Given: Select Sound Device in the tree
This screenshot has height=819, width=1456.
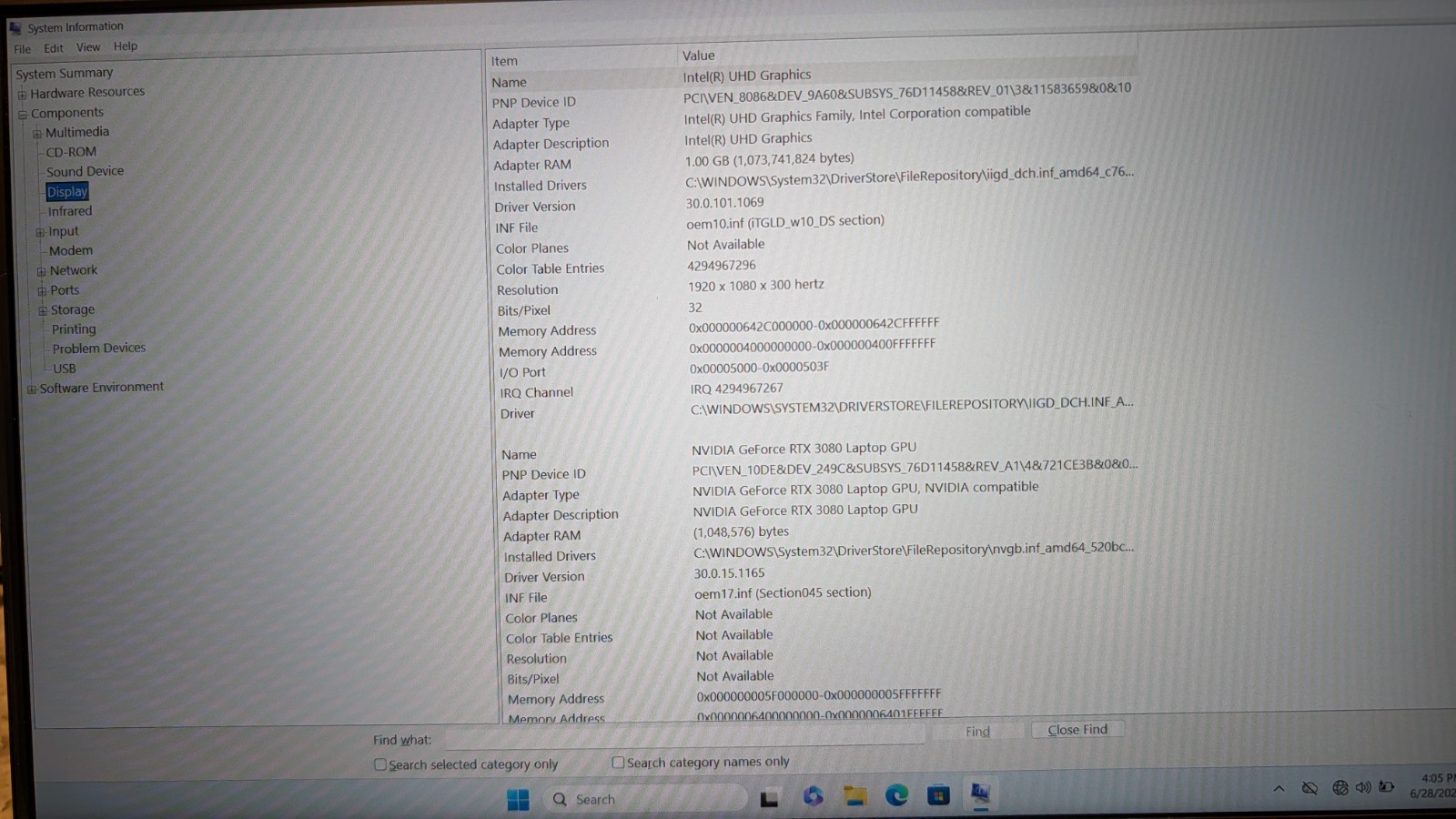Looking at the screenshot, I should coord(85,172).
